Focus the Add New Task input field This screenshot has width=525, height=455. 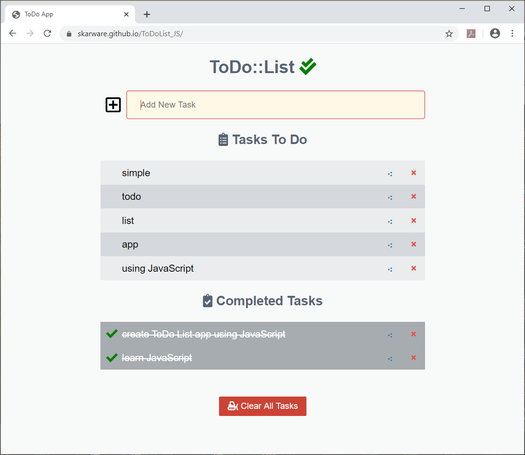(276, 105)
